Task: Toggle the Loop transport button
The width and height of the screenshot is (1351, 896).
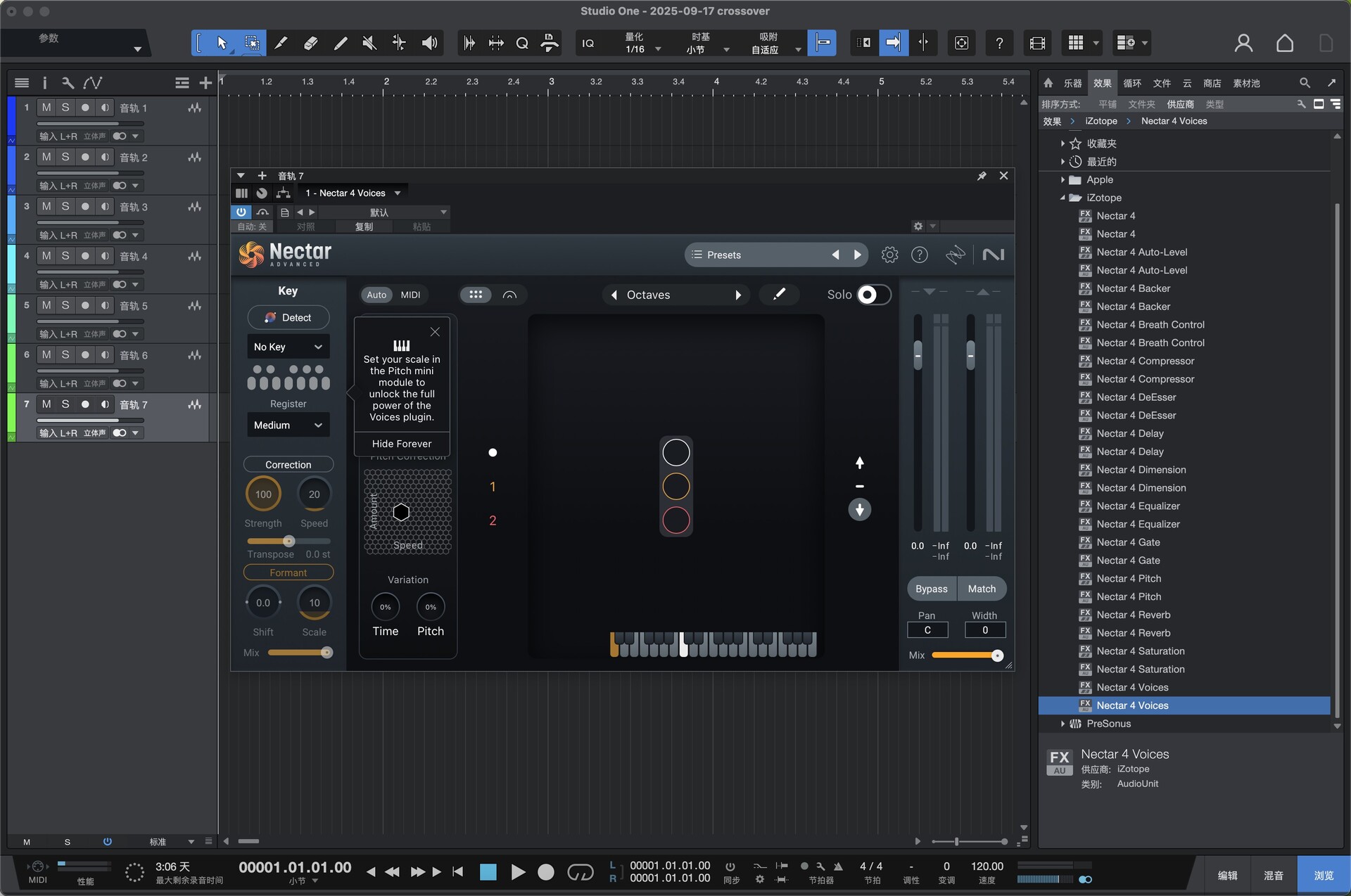Action: coord(581,872)
